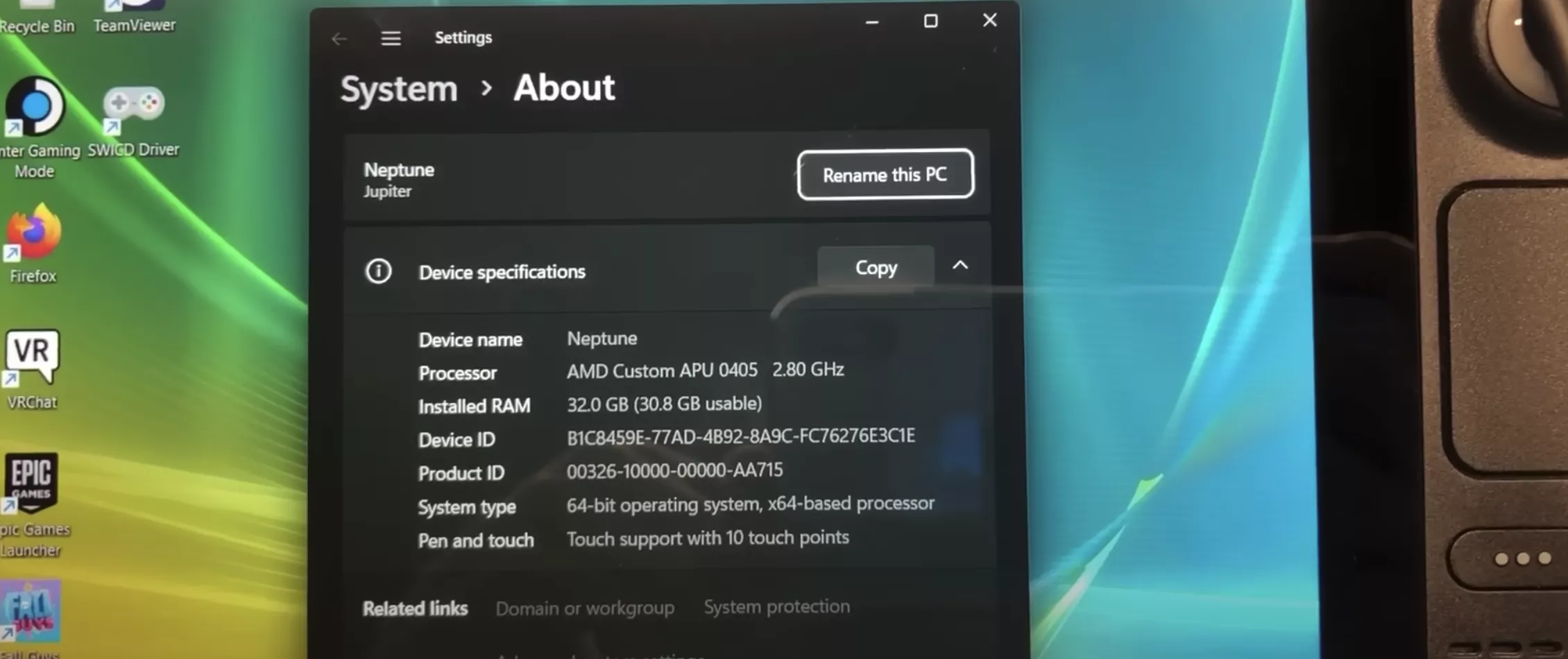Open System protection settings

776,606
